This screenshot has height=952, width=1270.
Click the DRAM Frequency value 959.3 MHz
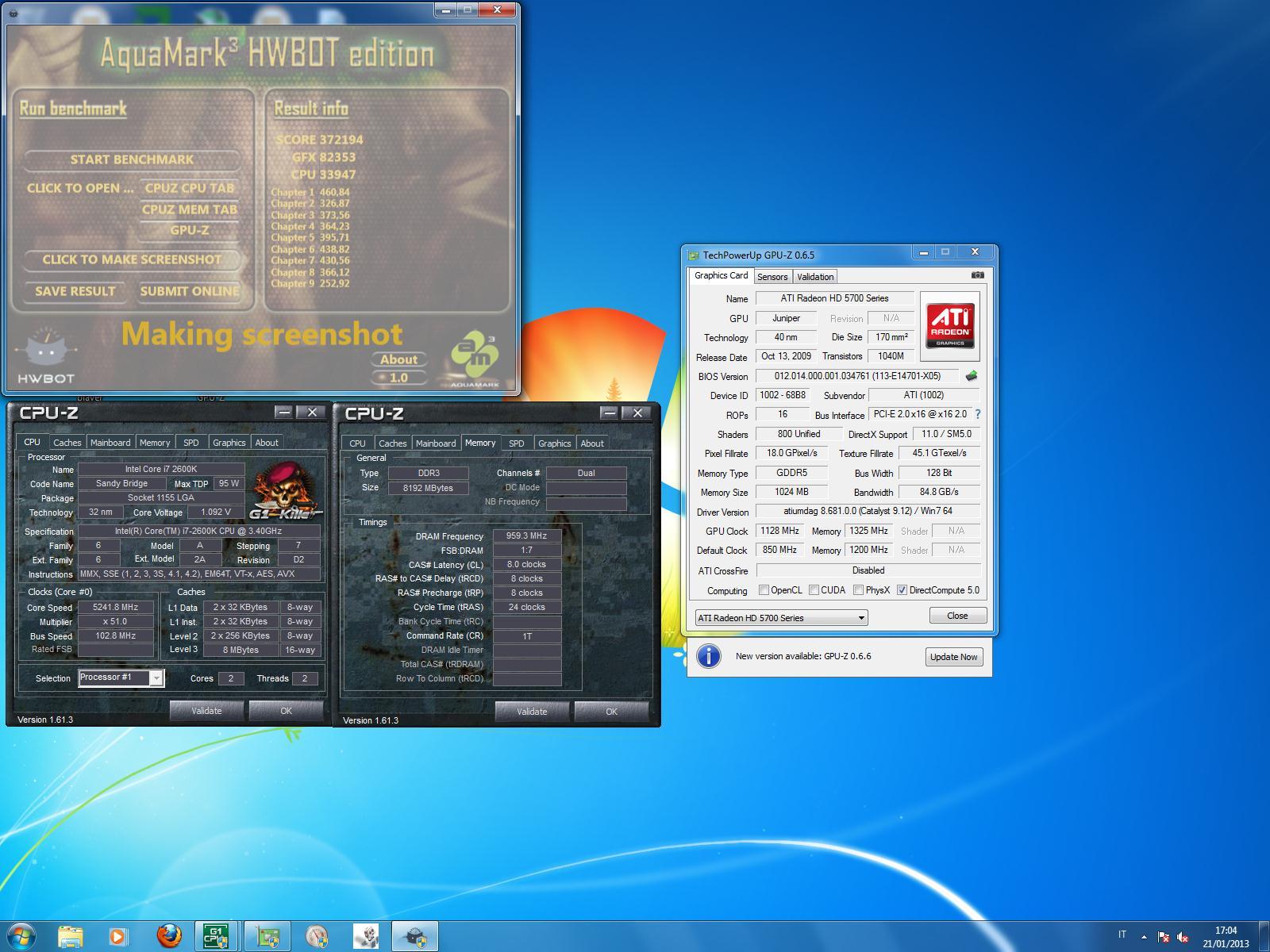[527, 536]
